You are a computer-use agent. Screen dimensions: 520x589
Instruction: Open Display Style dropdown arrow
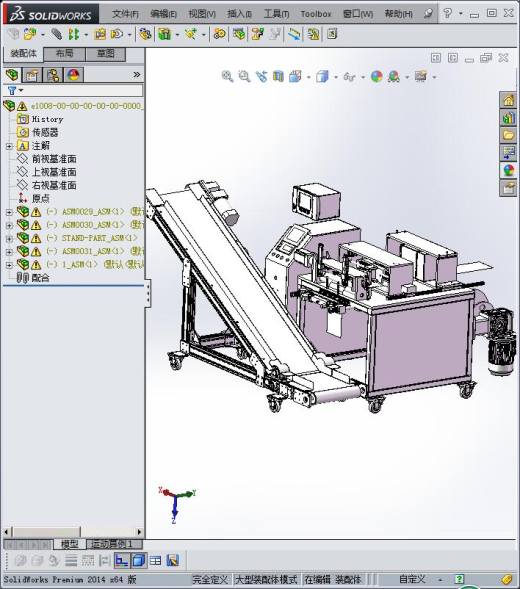[336, 77]
